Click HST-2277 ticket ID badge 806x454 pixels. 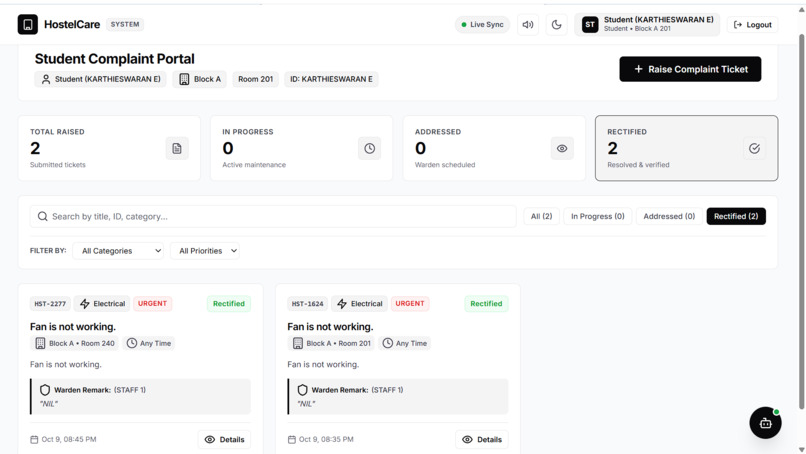50,304
